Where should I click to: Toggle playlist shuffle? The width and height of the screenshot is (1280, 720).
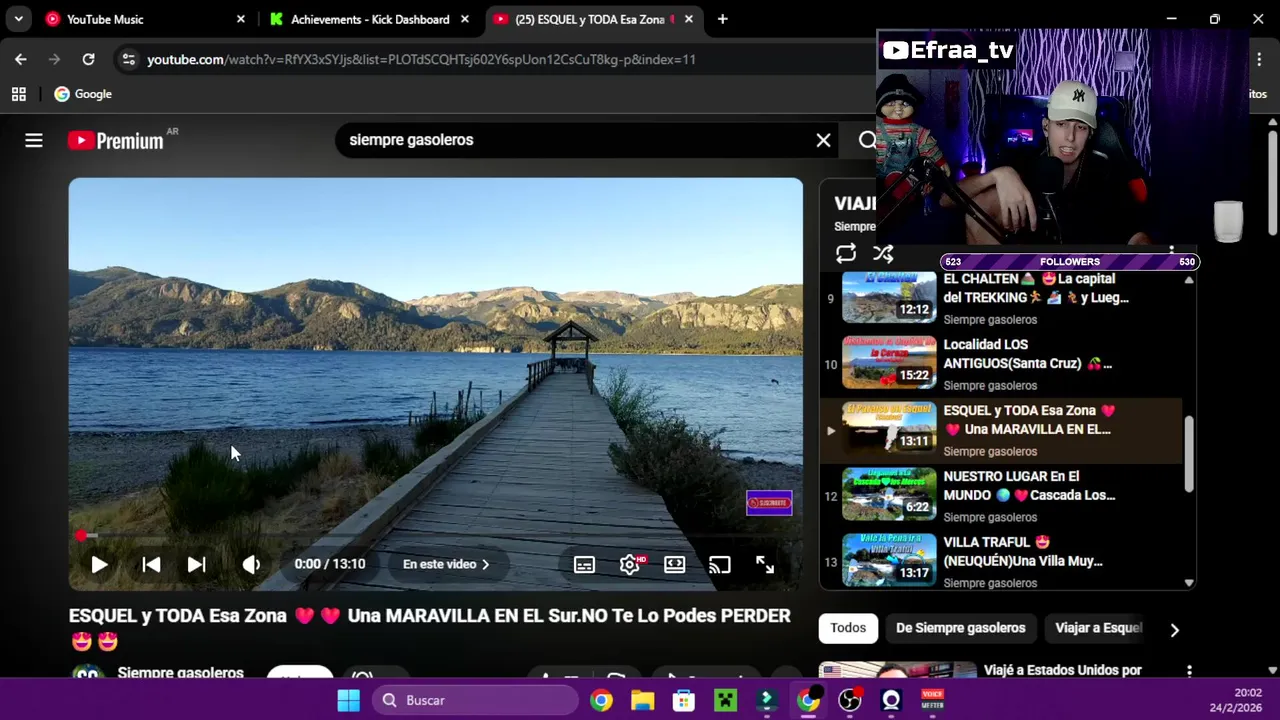pyautogui.click(x=883, y=254)
